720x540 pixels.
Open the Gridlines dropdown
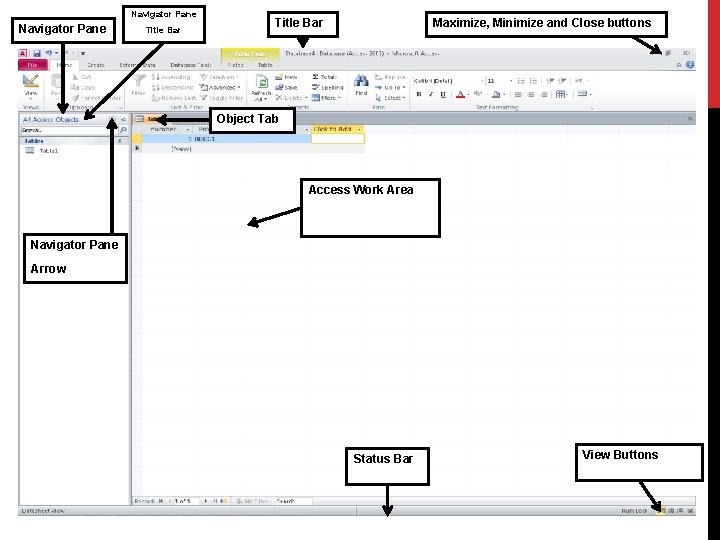pyautogui.click(x=562, y=95)
